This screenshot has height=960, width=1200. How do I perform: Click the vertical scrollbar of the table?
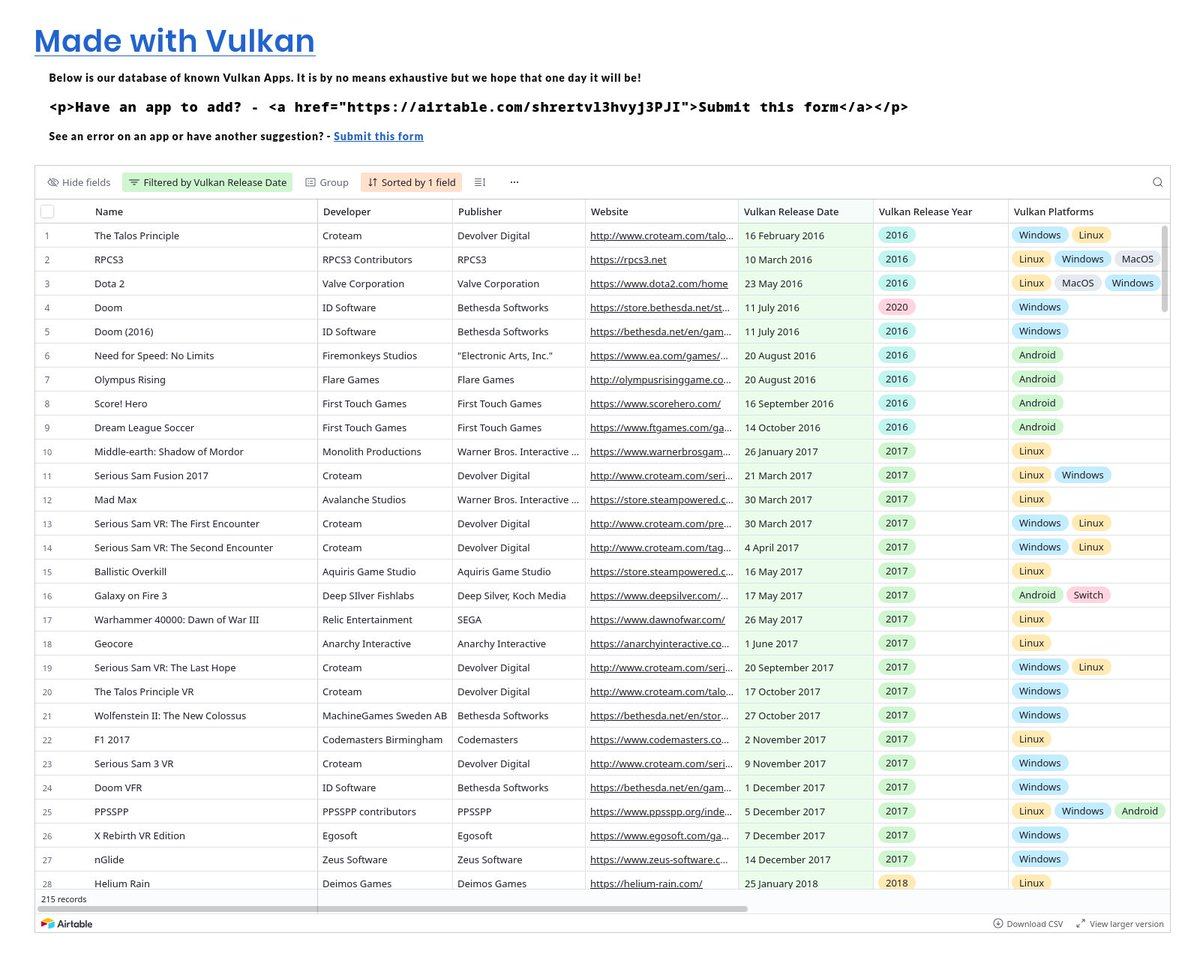tap(1163, 268)
